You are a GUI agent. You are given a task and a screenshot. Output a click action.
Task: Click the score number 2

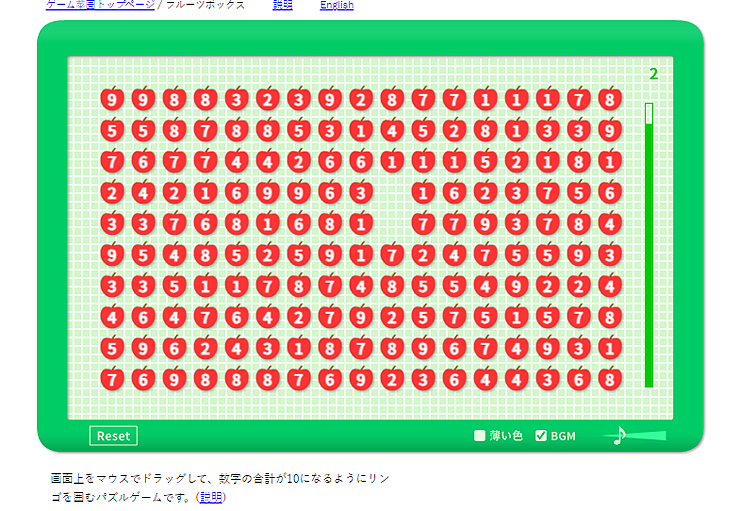653,74
